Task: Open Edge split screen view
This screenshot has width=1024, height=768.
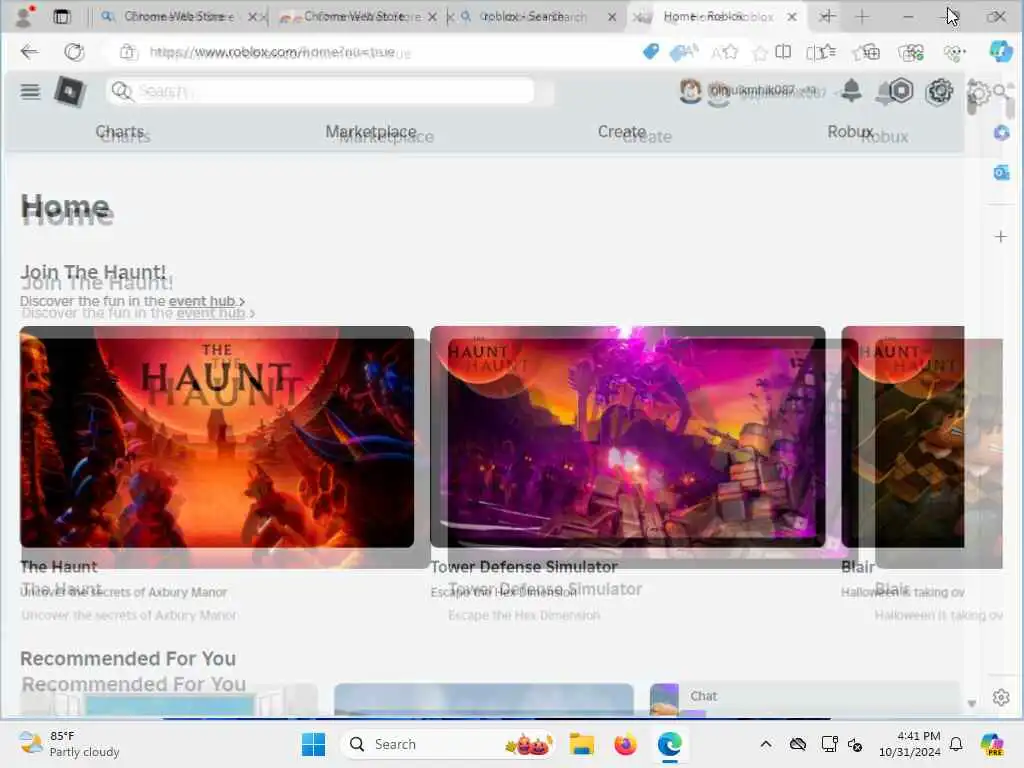Action: [783, 52]
